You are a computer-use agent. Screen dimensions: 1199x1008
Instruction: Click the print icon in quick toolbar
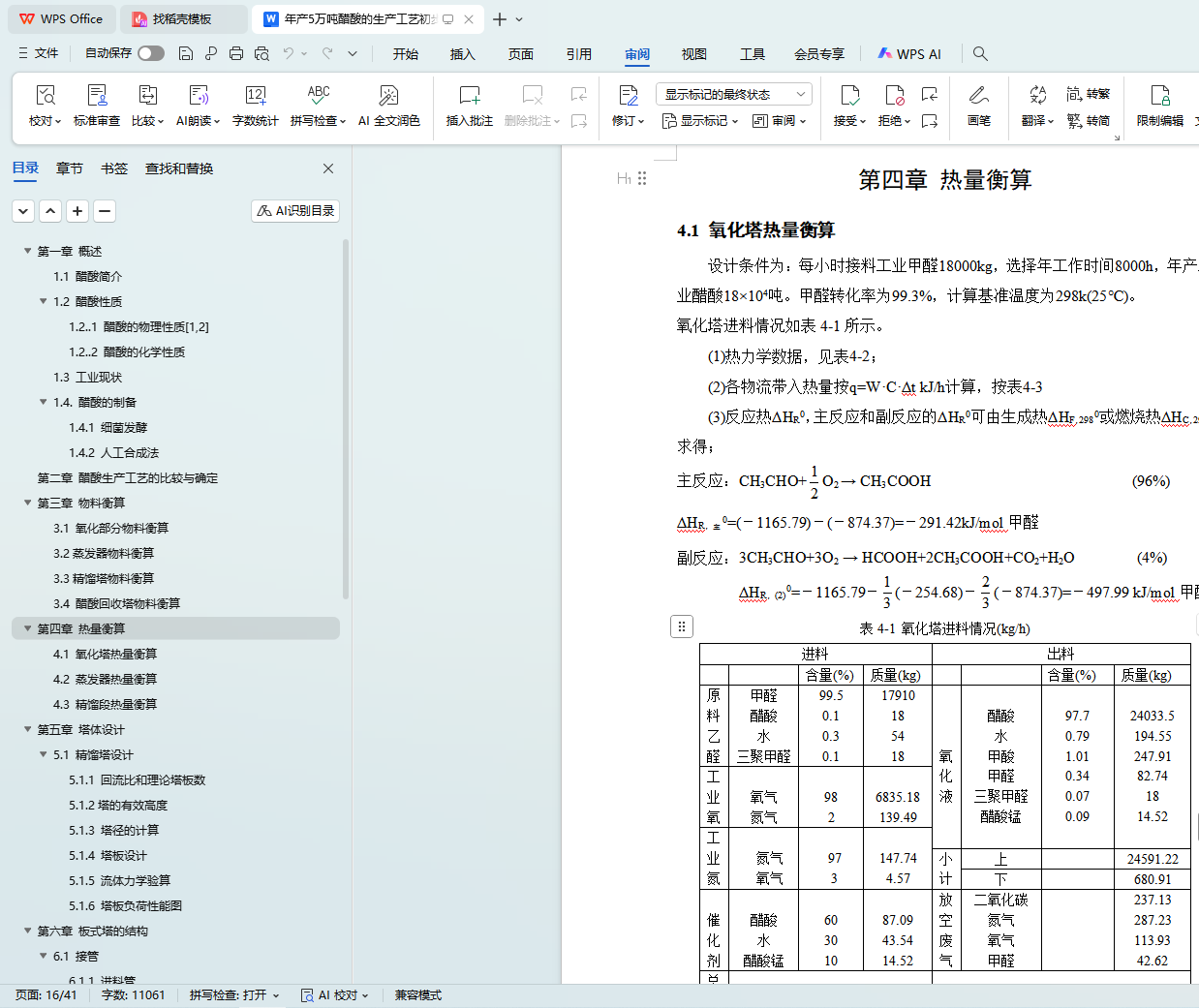(236, 53)
